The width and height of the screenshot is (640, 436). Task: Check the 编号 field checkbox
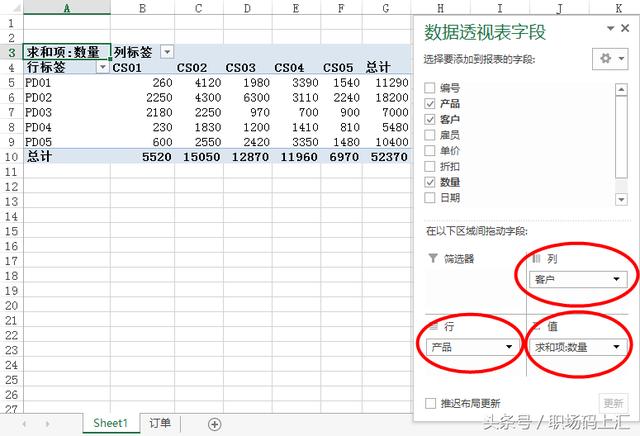click(430, 88)
